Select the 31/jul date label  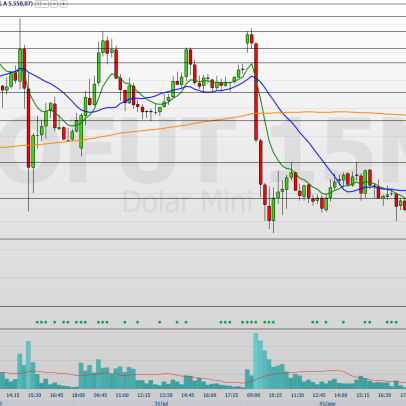click(161, 403)
